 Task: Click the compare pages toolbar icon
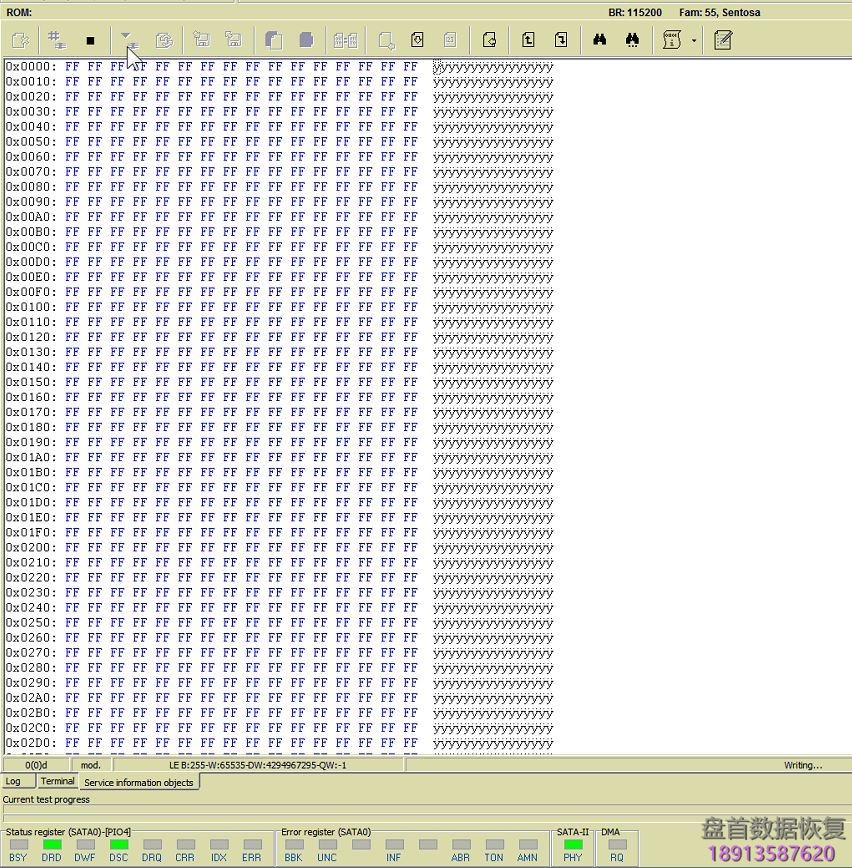pyautogui.click(x=345, y=40)
